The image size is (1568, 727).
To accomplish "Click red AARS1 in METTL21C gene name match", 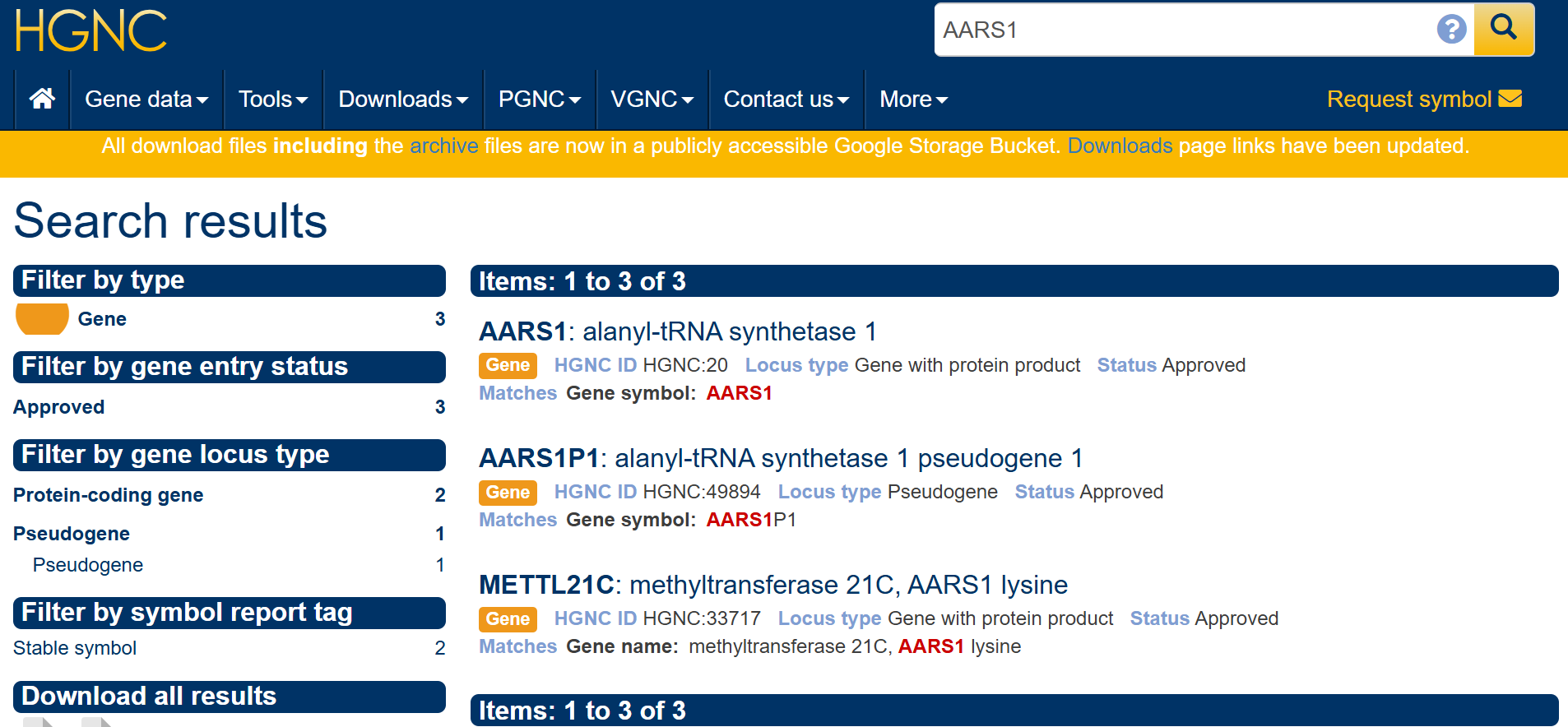I will click(x=930, y=646).
